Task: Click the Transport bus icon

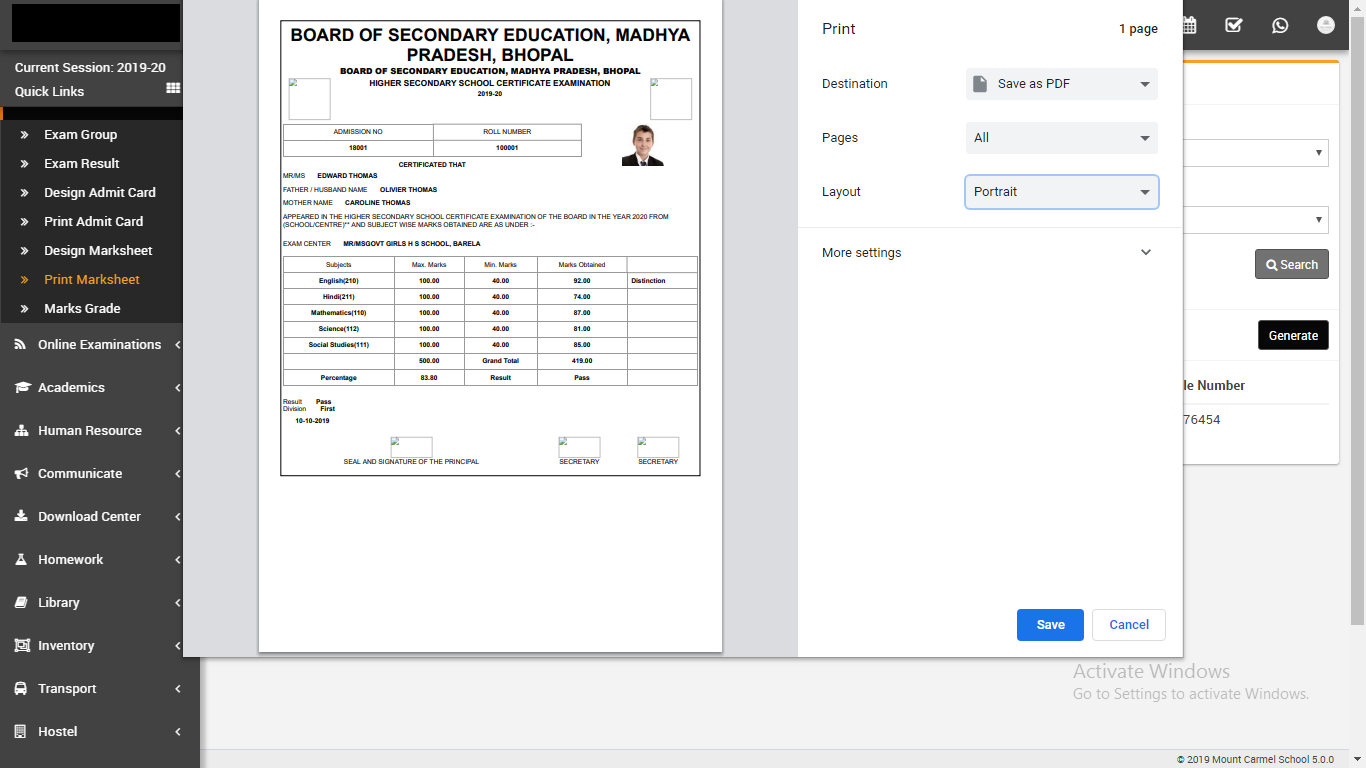Action: (21, 689)
